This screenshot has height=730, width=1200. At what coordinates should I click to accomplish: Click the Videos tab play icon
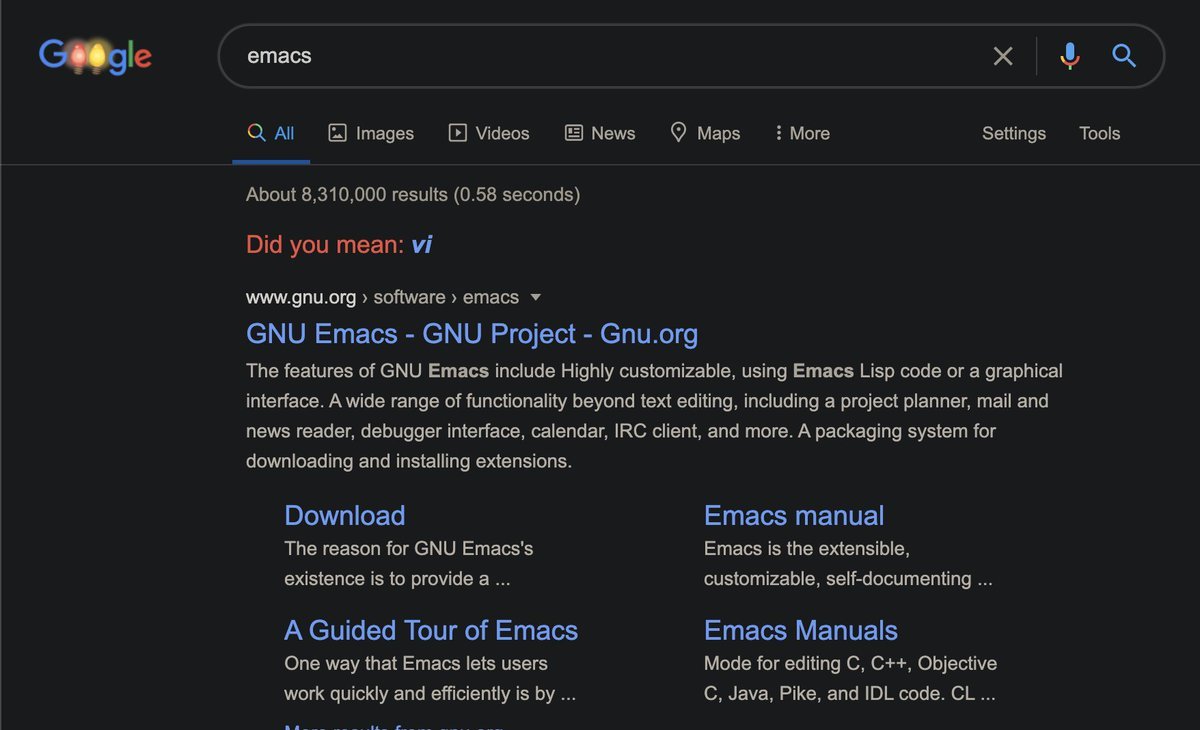click(458, 133)
